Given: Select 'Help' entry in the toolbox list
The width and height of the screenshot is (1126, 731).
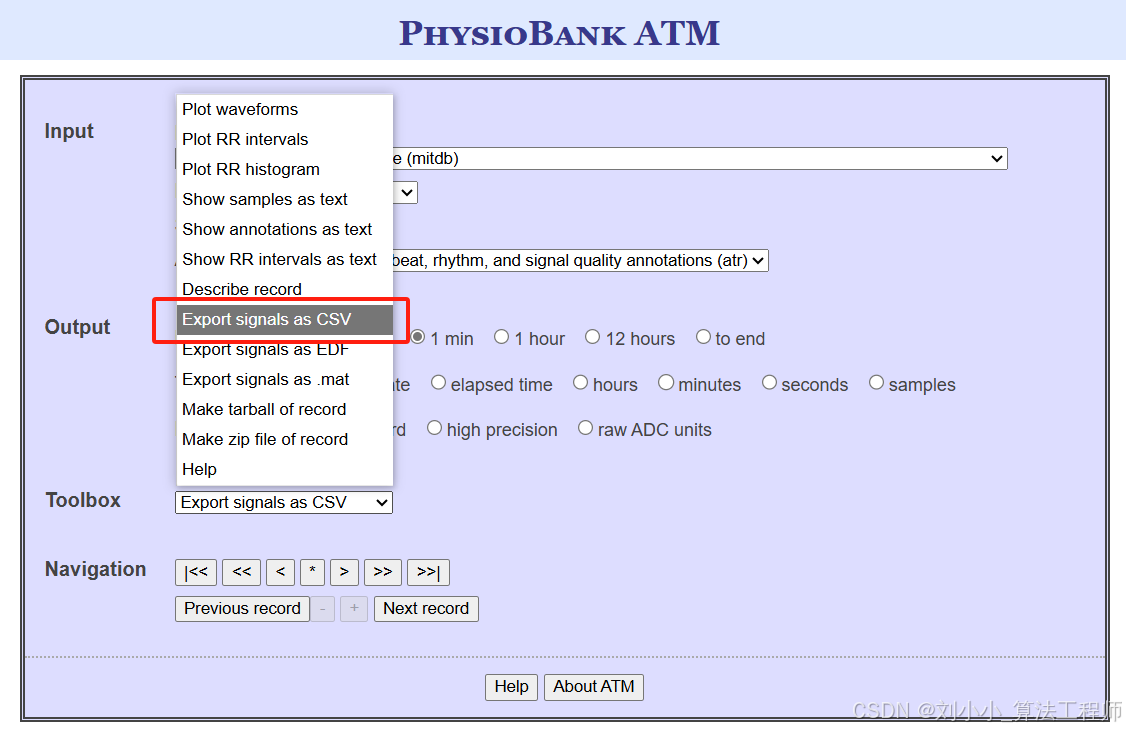Looking at the screenshot, I should (x=284, y=470).
